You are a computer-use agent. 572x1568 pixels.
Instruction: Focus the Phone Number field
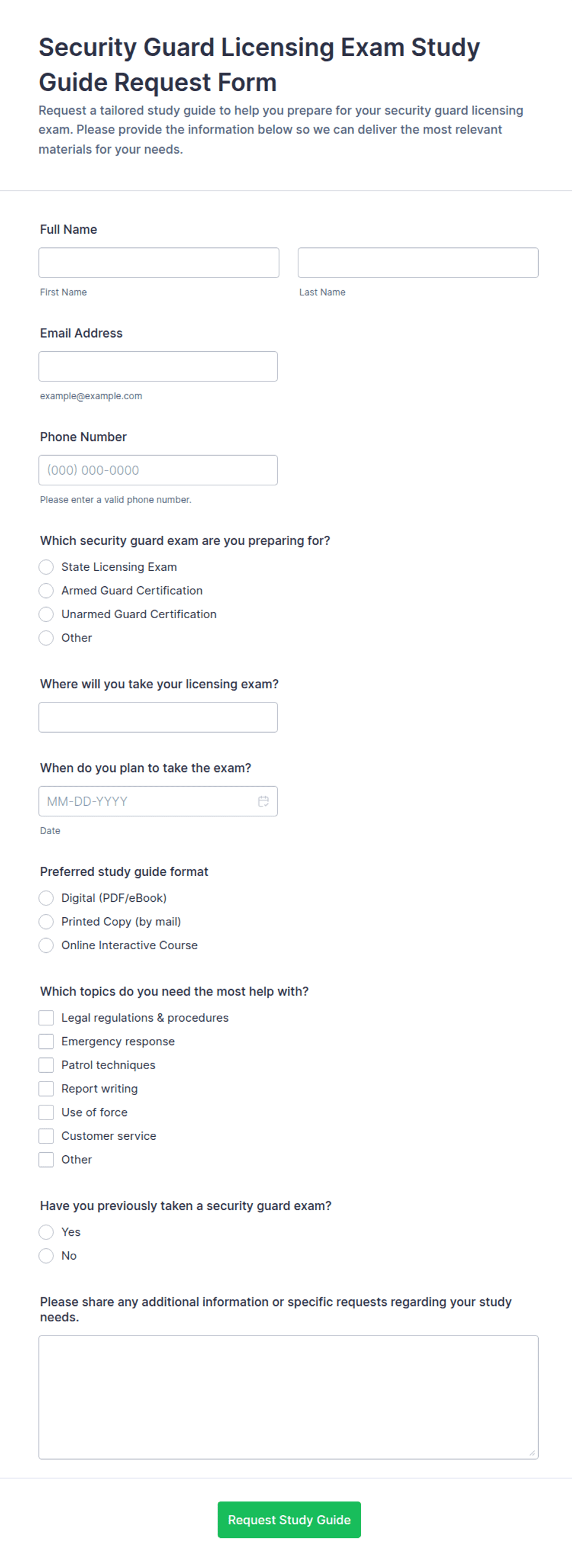tap(158, 469)
